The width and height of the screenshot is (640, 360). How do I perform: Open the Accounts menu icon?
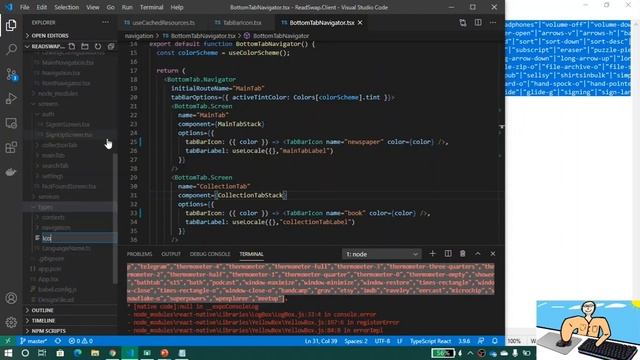tap(11, 298)
